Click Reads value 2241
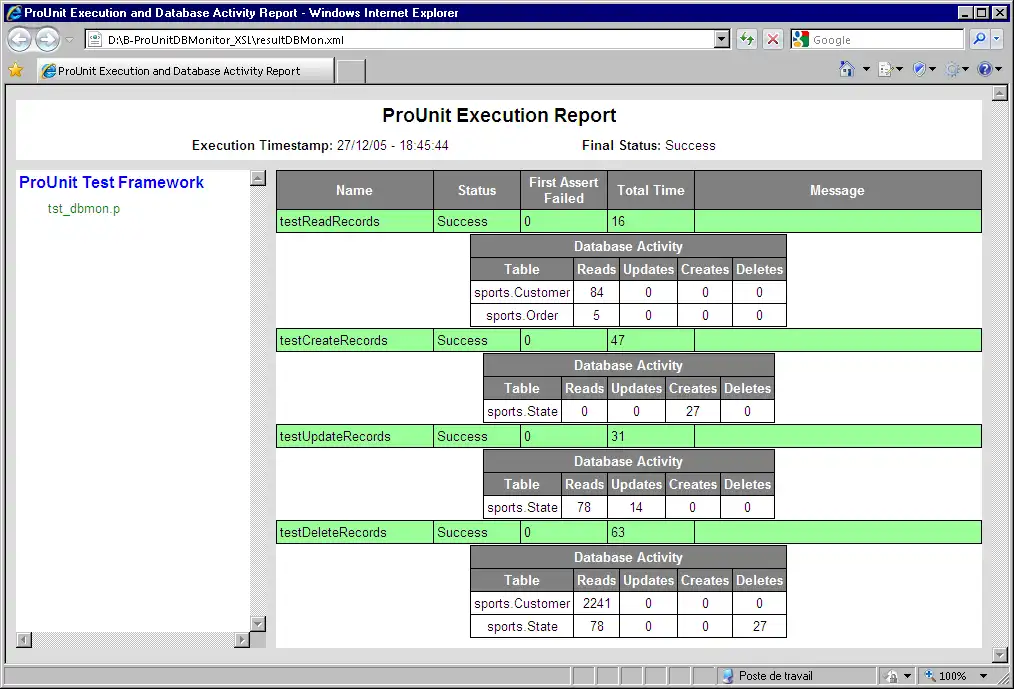 [596, 603]
